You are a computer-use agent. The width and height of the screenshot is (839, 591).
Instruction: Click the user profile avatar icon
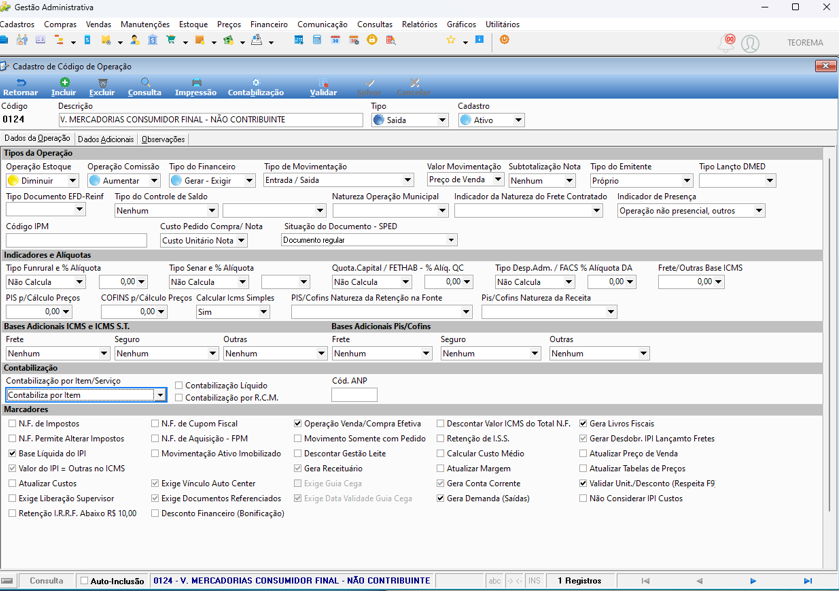coord(750,43)
